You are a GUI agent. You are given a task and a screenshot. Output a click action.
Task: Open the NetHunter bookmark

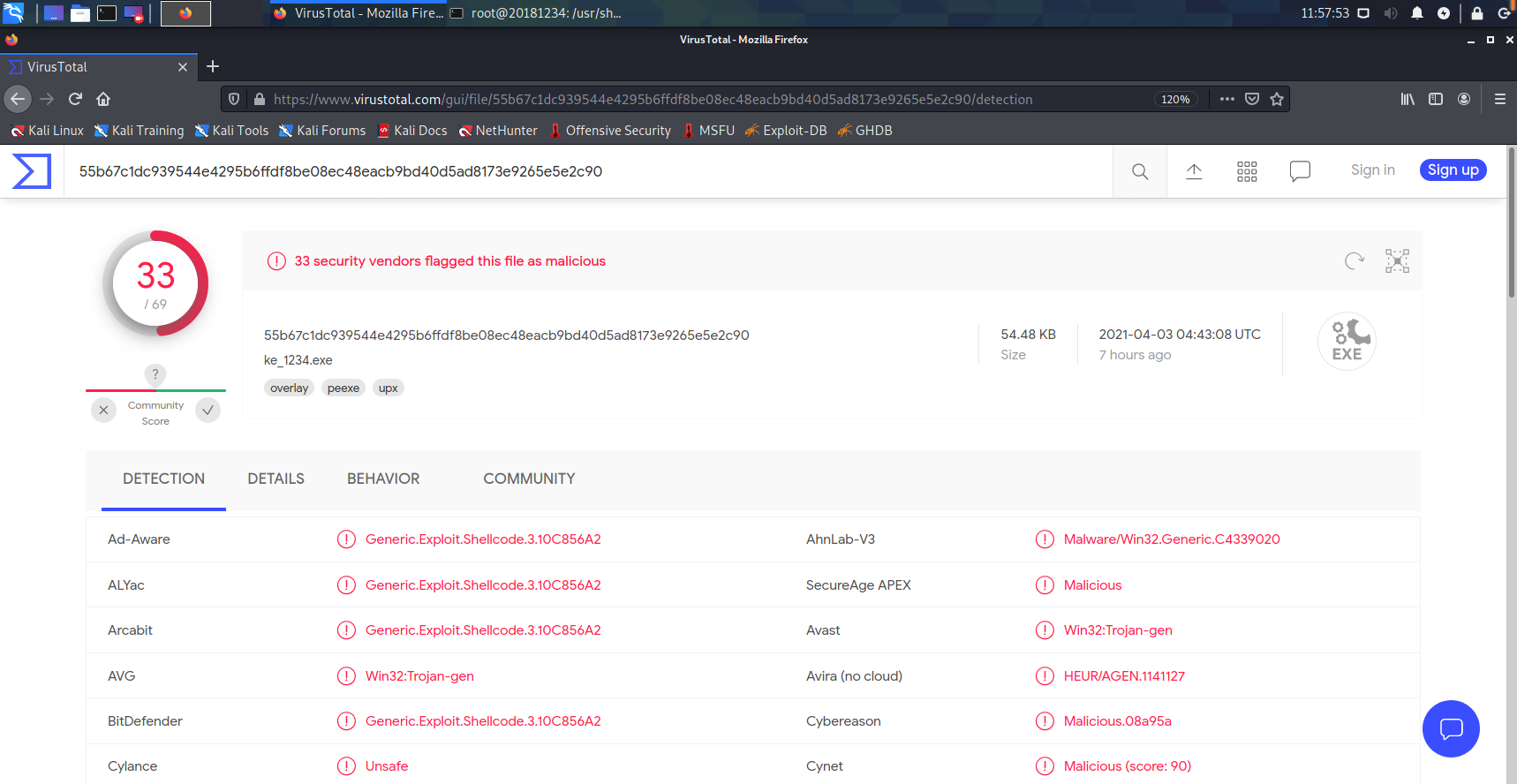[498, 131]
